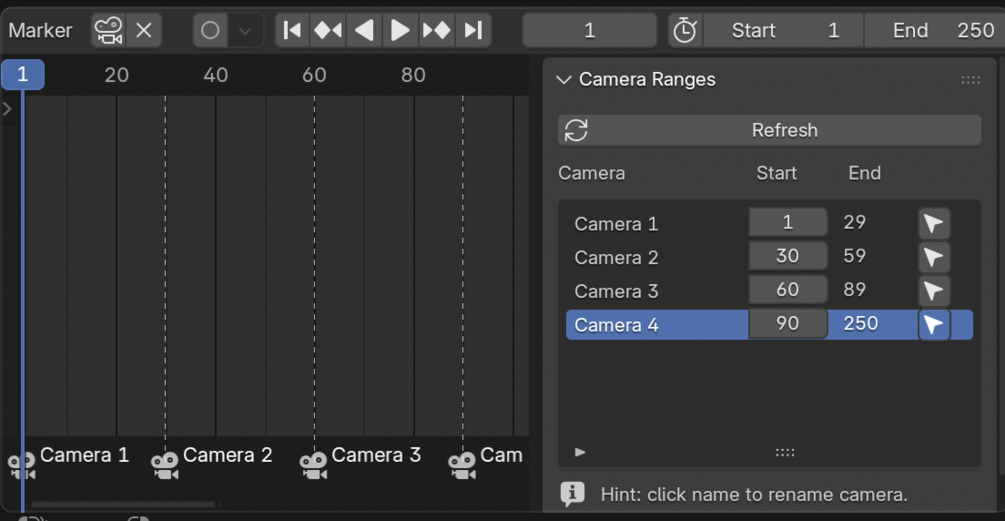Click the Camera 2 timeline marker
1005x521 pixels.
point(166,464)
